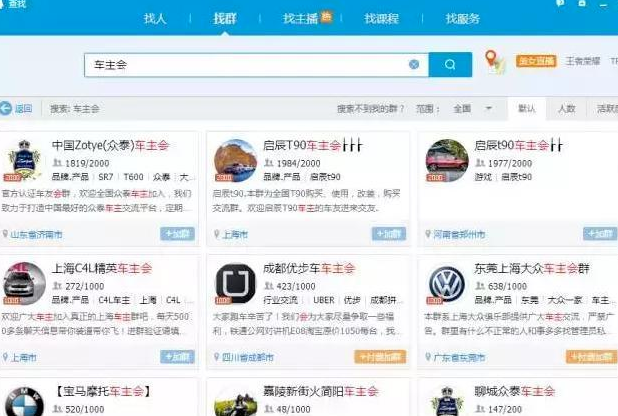Open the Uber logo avatar of 成都优步车车主会
Viewport: 618px width, 416px height.
point(235,284)
